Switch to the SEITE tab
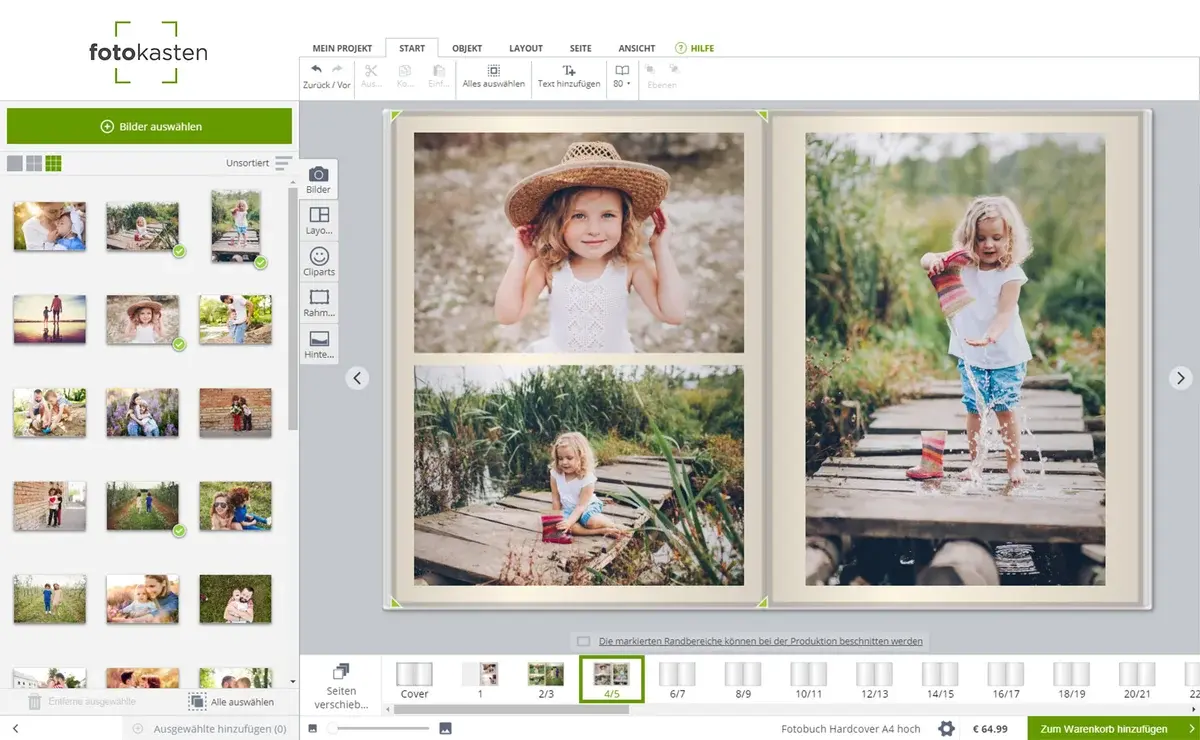 tap(581, 48)
